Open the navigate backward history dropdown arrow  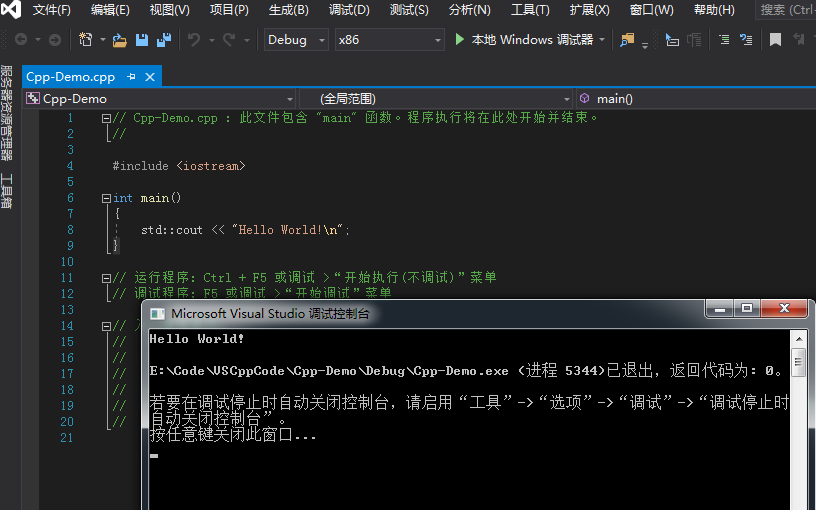pyautogui.click(x=37, y=40)
